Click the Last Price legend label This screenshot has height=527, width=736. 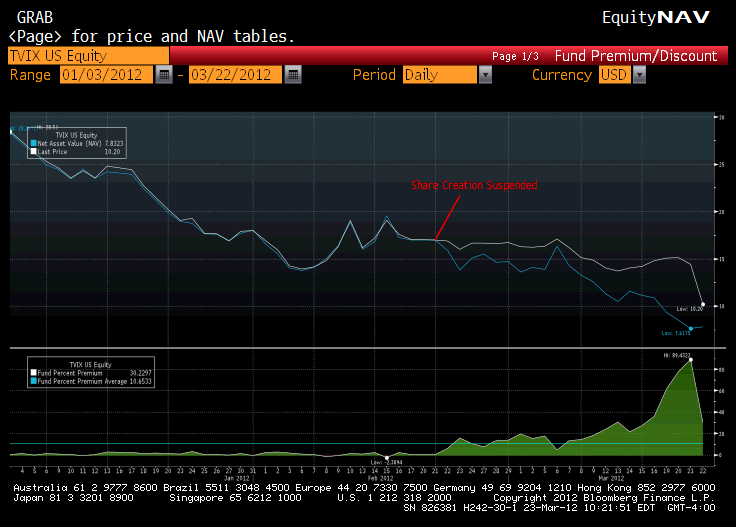pos(53,152)
